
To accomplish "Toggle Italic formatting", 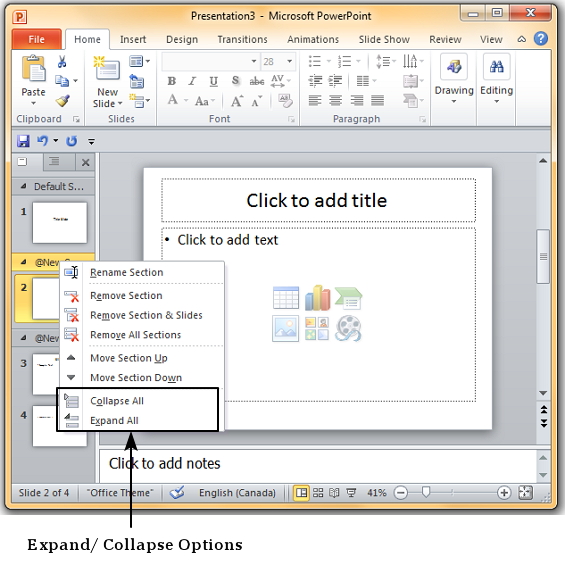I will [192, 81].
